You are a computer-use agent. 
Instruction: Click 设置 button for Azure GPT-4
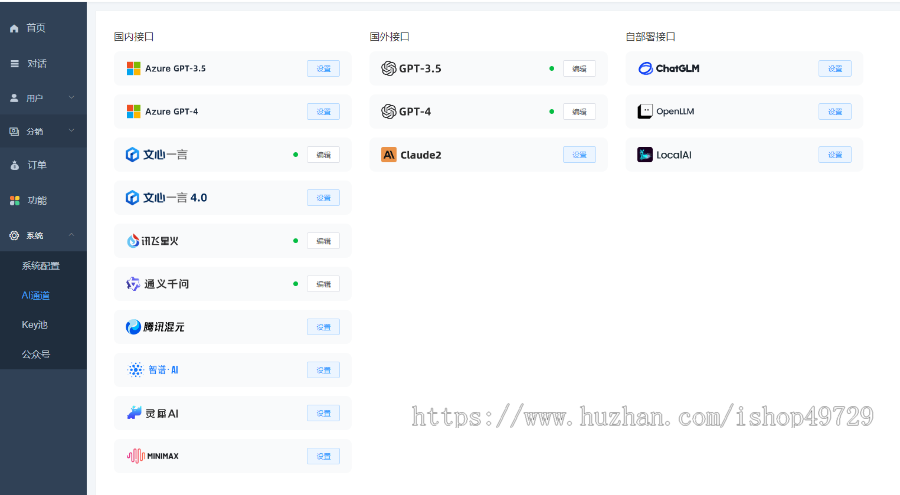[x=323, y=111]
